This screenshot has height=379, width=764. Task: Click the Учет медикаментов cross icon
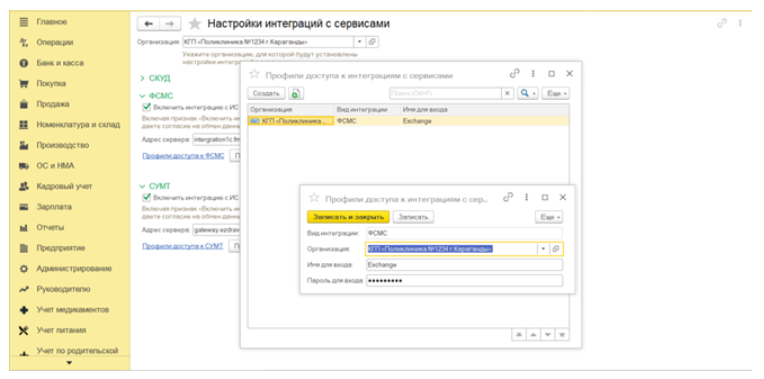coord(23,310)
